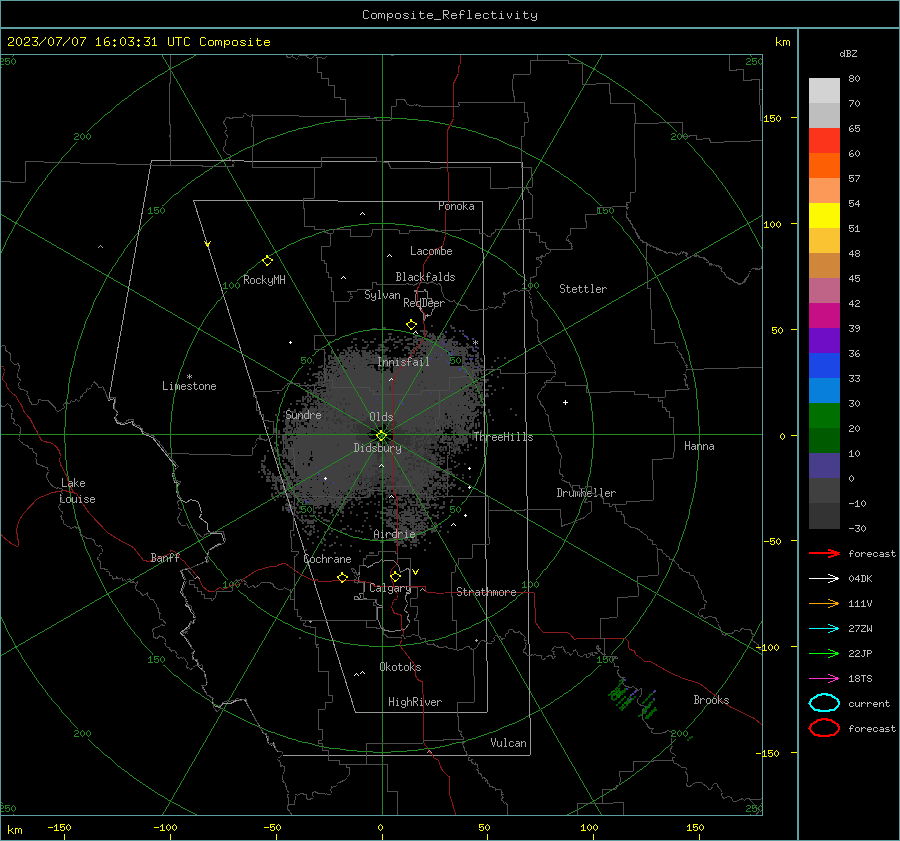Screen dimensions: 900x841
Task: Click the Calgary city label
Action: coord(390,588)
